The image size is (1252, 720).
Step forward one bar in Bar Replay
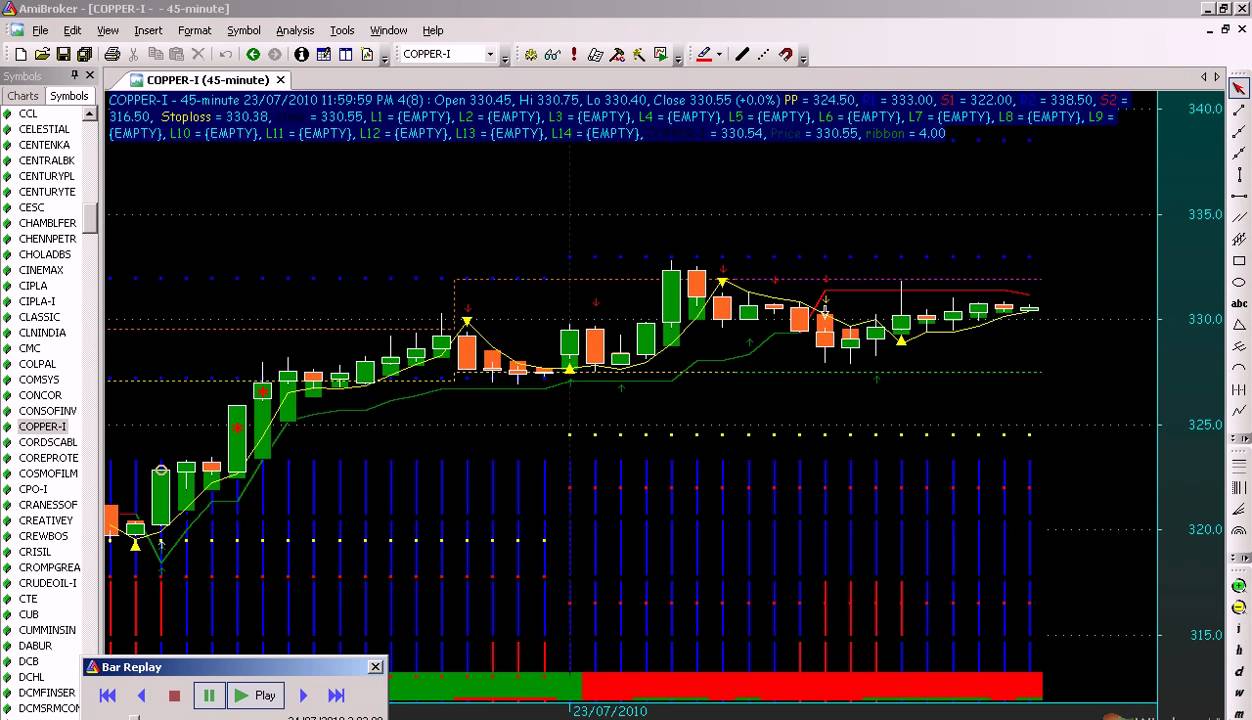303,695
